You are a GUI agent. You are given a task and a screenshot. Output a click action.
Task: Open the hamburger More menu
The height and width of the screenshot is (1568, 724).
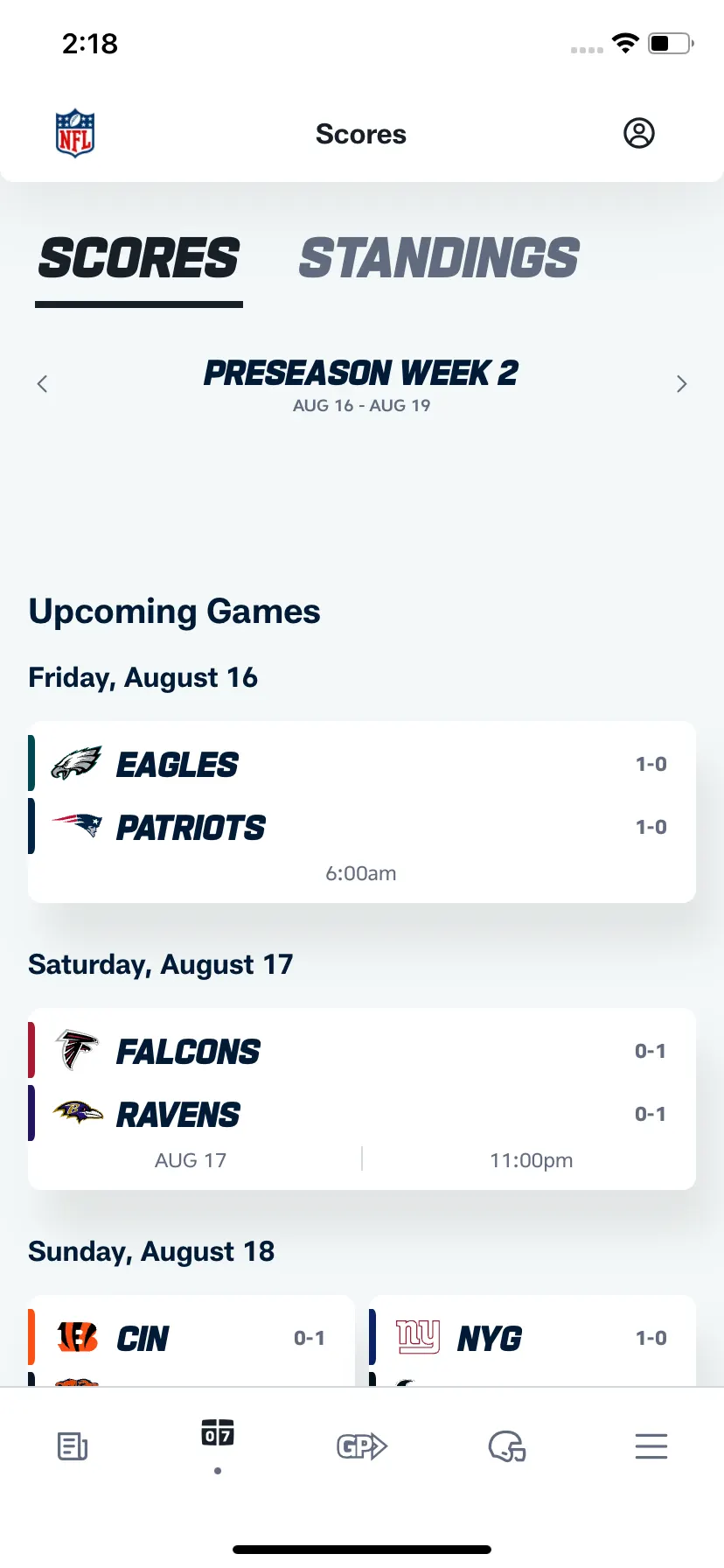click(x=651, y=1446)
